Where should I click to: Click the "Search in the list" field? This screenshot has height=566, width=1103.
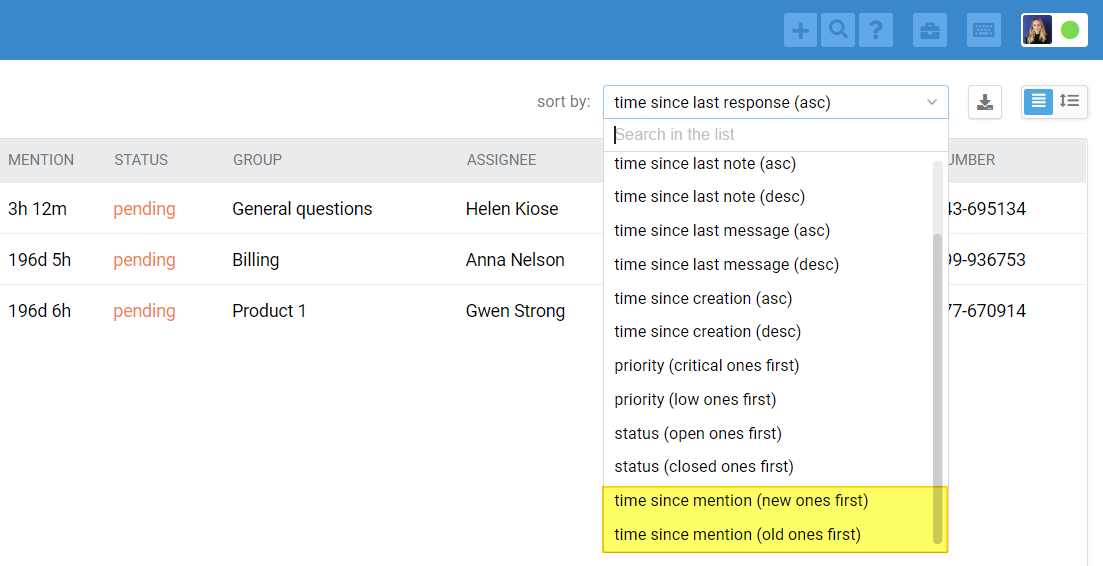[775, 135]
